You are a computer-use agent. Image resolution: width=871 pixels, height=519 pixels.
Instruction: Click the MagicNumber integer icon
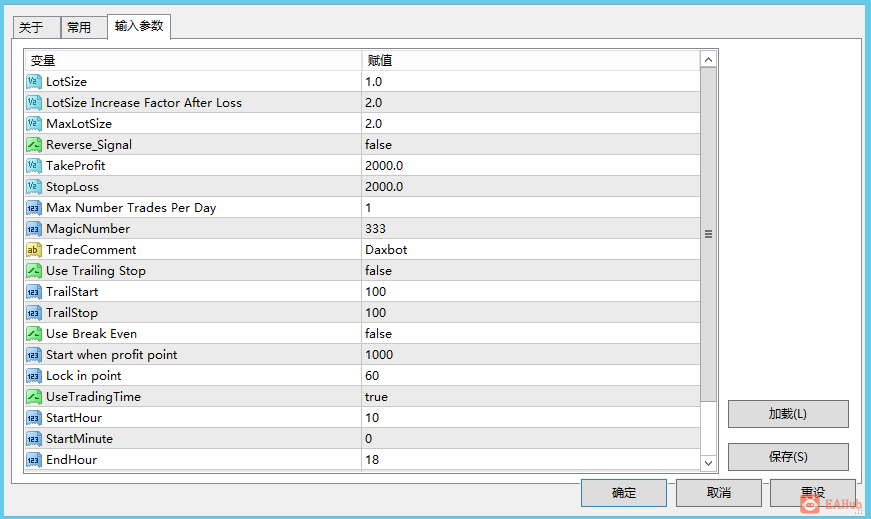click(34, 229)
